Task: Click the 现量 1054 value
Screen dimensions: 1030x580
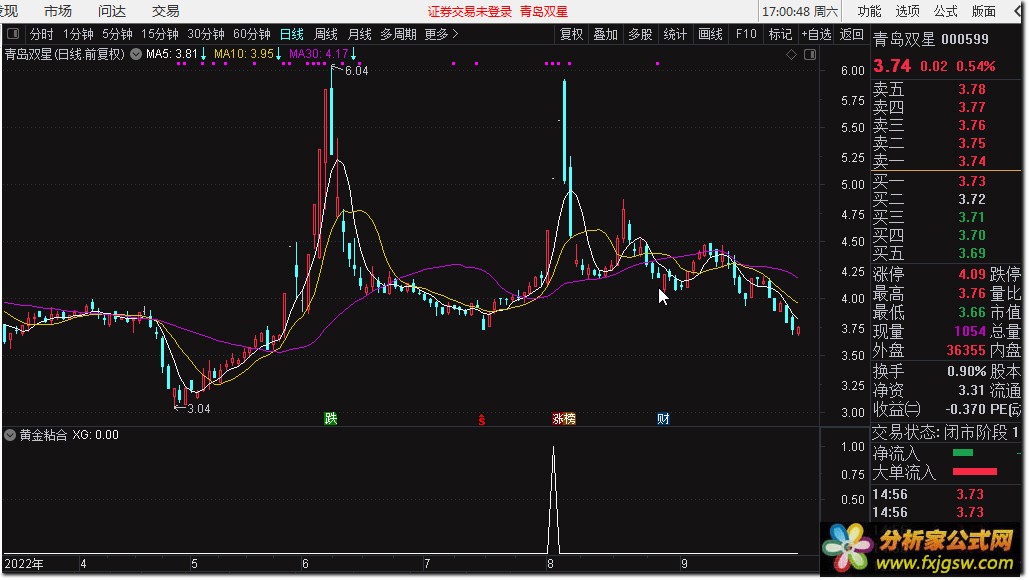Action: tap(970, 332)
